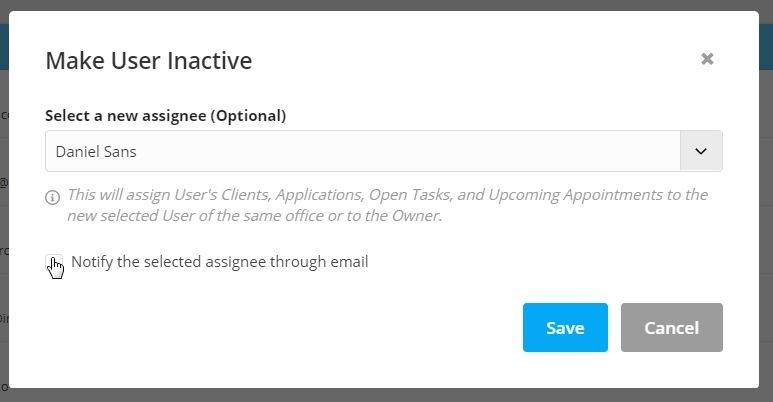Save the inactive user settings
This screenshot has width=773, height=402.
pos(565,328)
